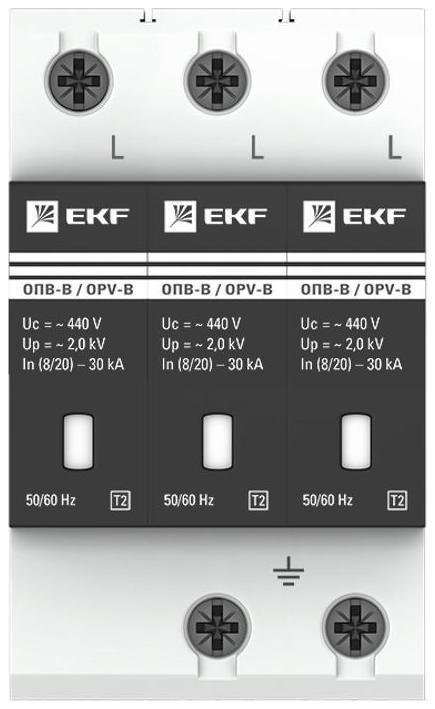The height and width of the screenshot is (709, 435).
Task: Click the middle top terminal screw
Action: pyautogui.click(x=217, y=81)
